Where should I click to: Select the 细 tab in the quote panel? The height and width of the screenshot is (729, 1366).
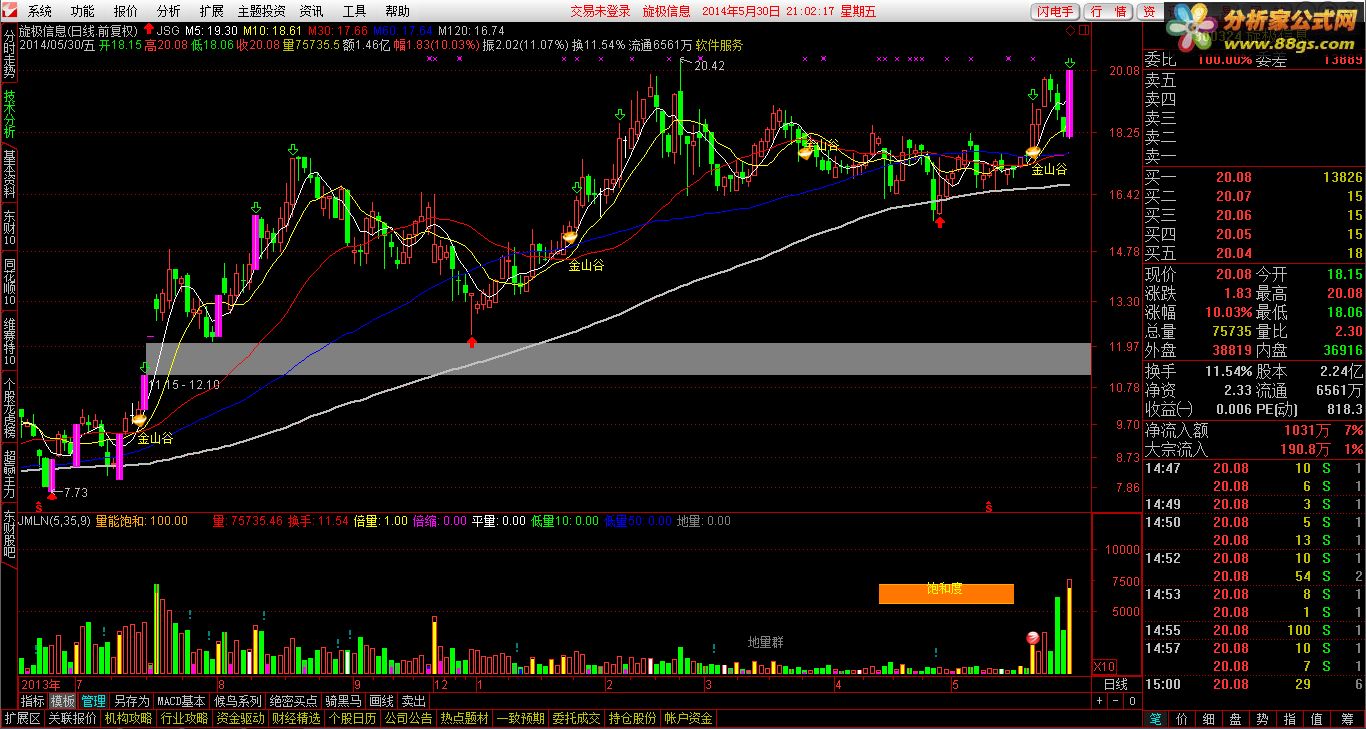coord(1209,718)
